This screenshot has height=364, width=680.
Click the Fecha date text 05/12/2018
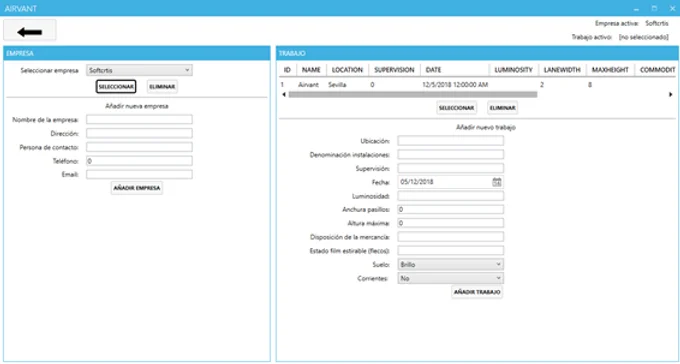417,182
